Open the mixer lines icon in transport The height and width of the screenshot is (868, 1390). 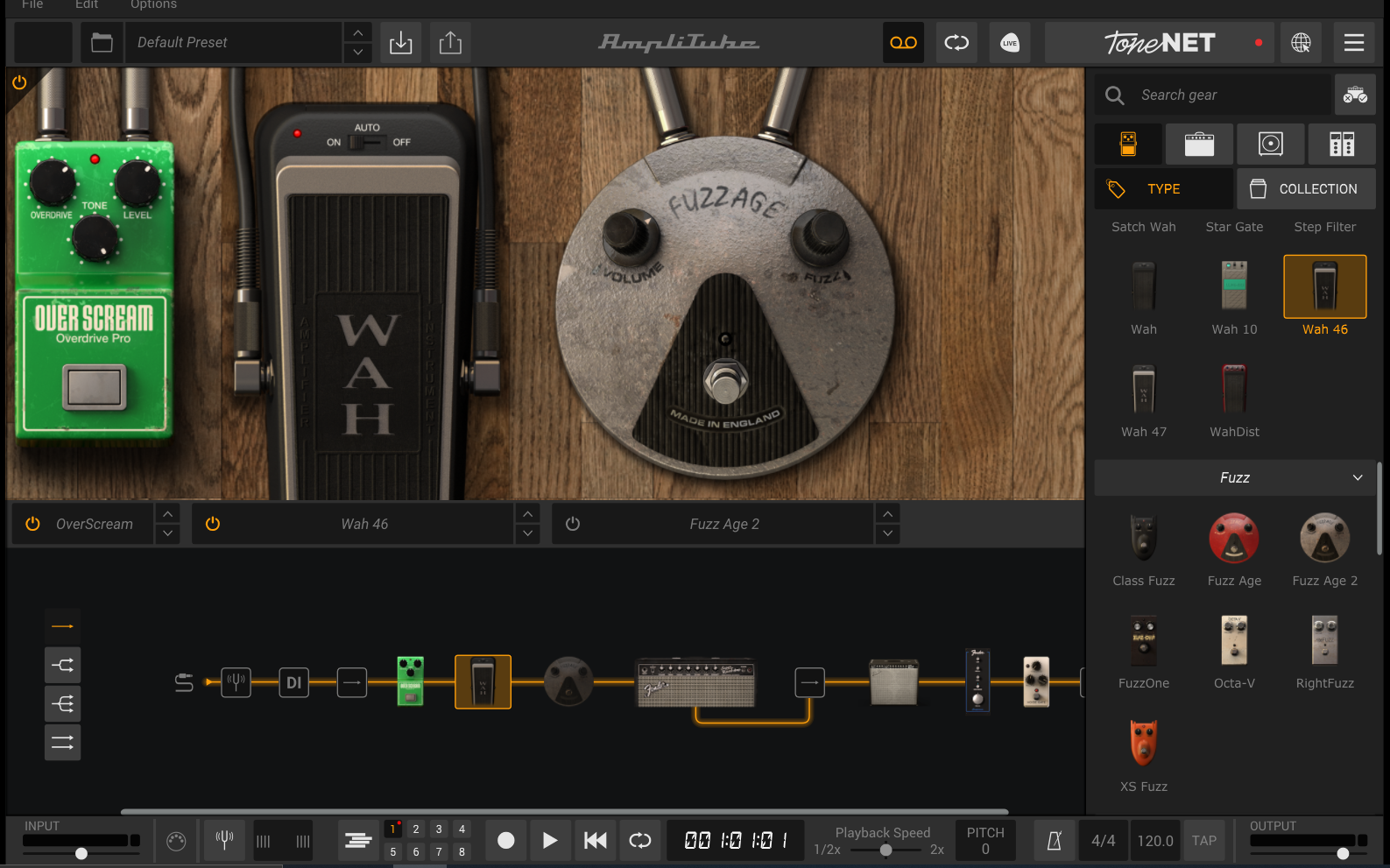click(358, 841)
